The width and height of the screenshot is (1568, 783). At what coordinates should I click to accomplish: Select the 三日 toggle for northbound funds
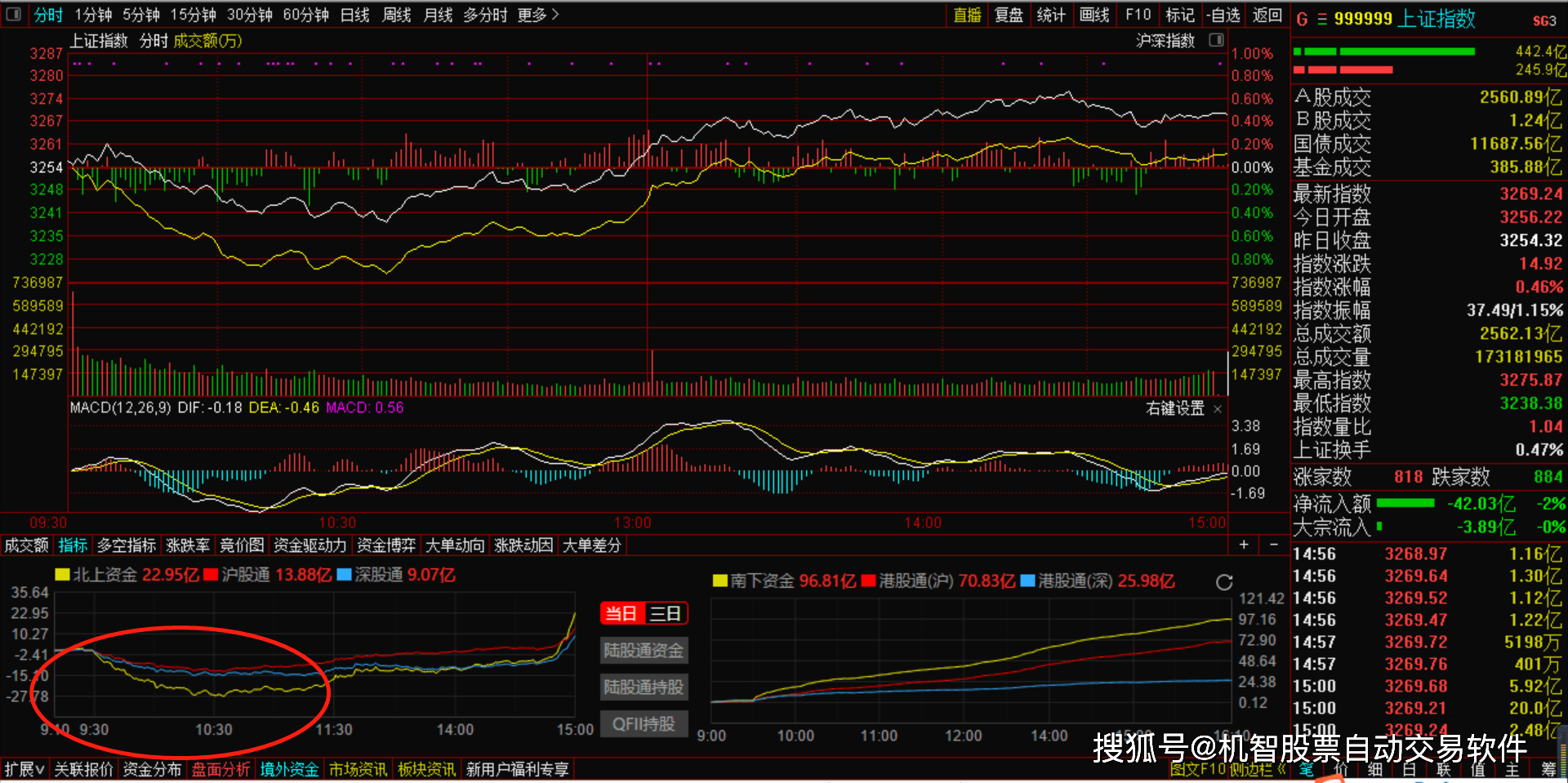pyautogui.click(x=666, y=613)
